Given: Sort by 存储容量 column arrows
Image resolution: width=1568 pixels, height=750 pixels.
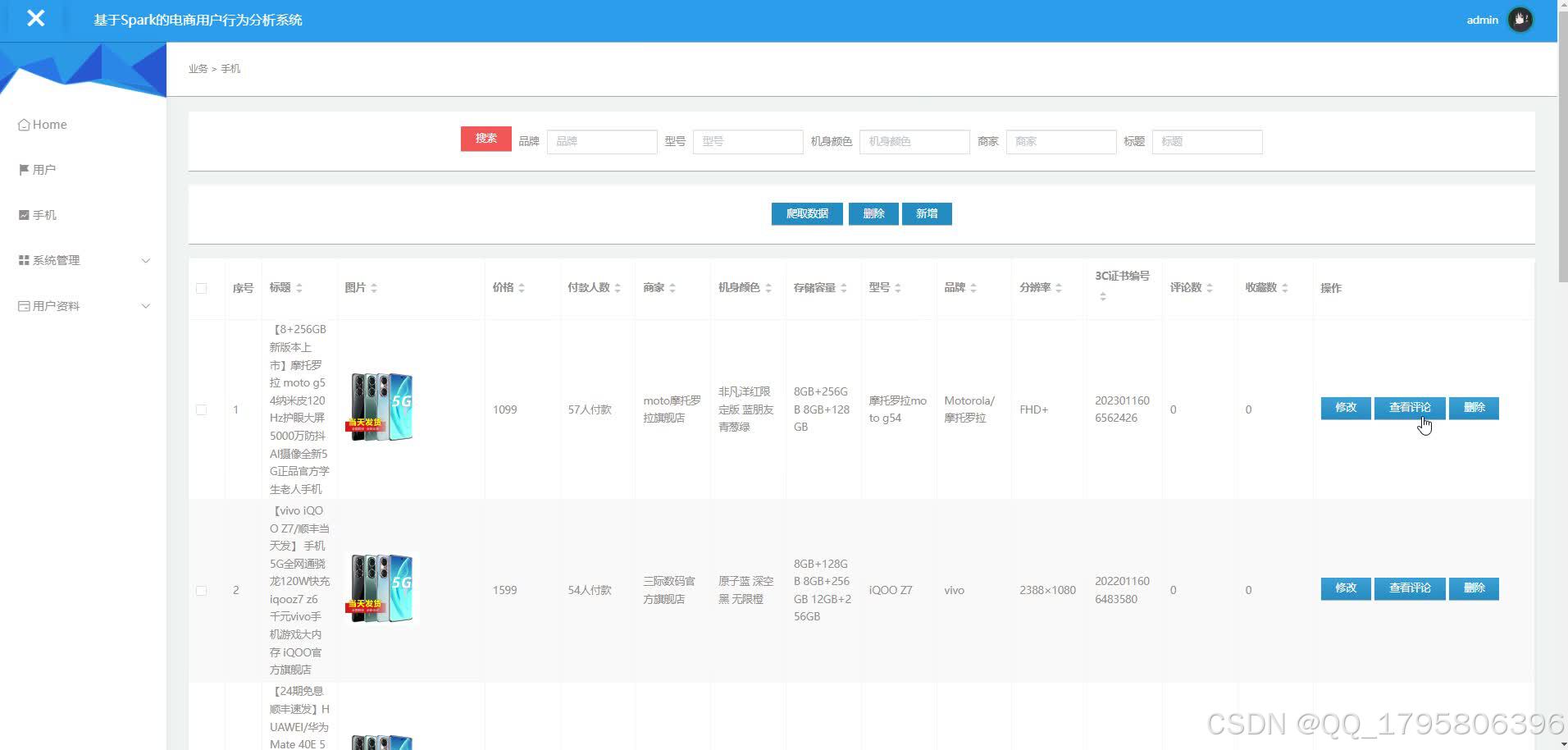Looking at the screenshot, I should pos(844,288).
